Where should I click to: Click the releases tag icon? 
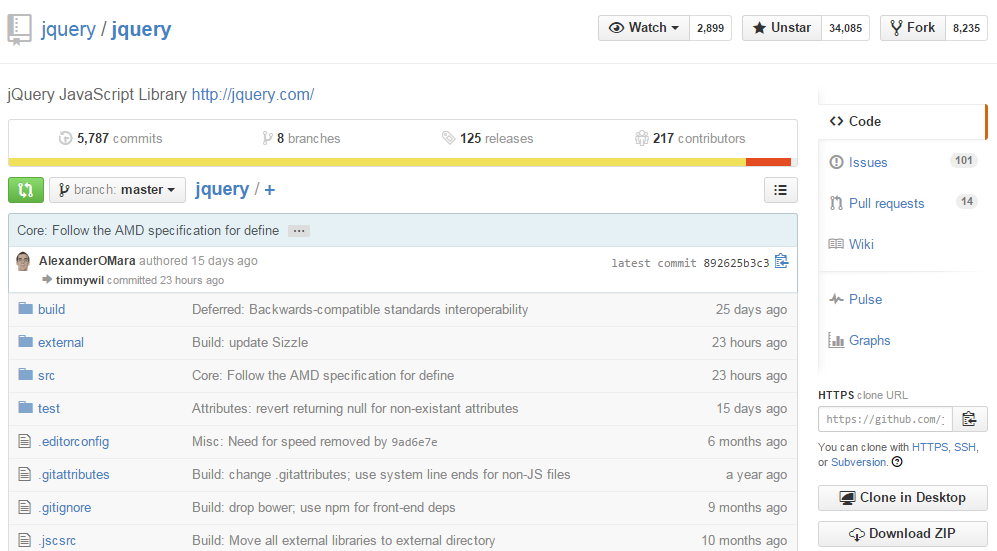(448, 138)
